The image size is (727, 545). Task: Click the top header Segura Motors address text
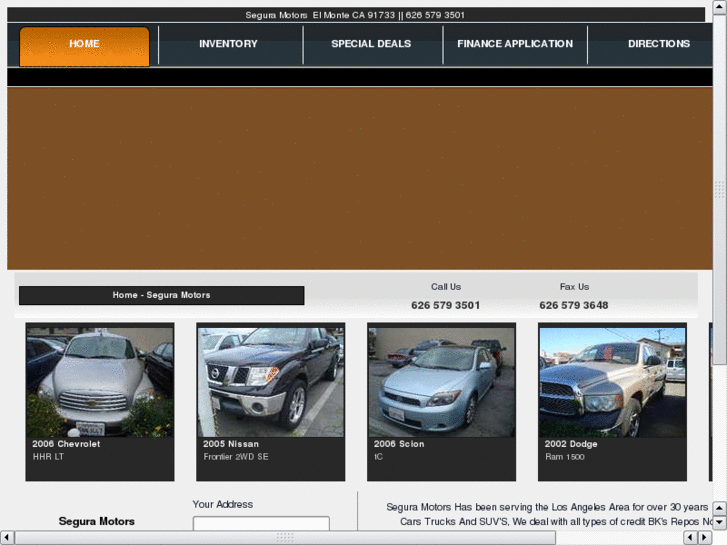click(x=355, y=15)
